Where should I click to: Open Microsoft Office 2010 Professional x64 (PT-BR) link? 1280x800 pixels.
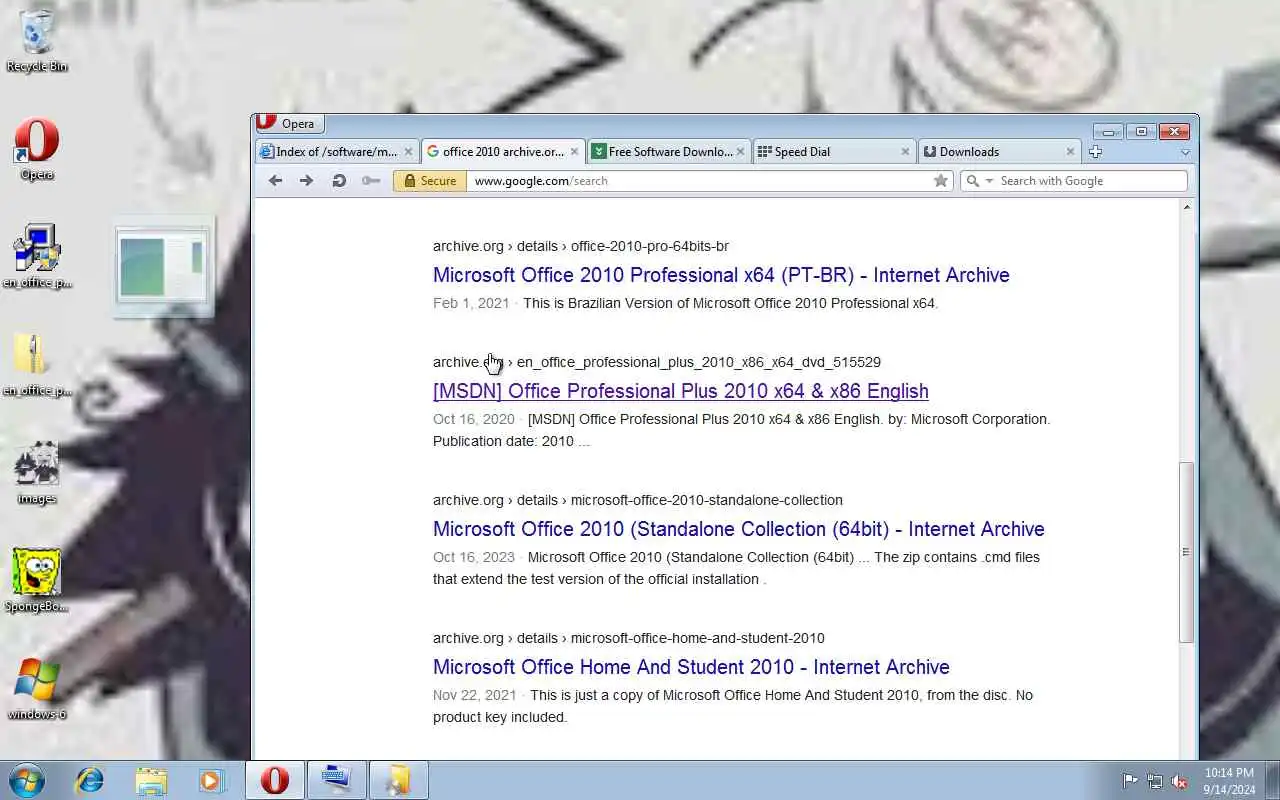coord(721,275)
